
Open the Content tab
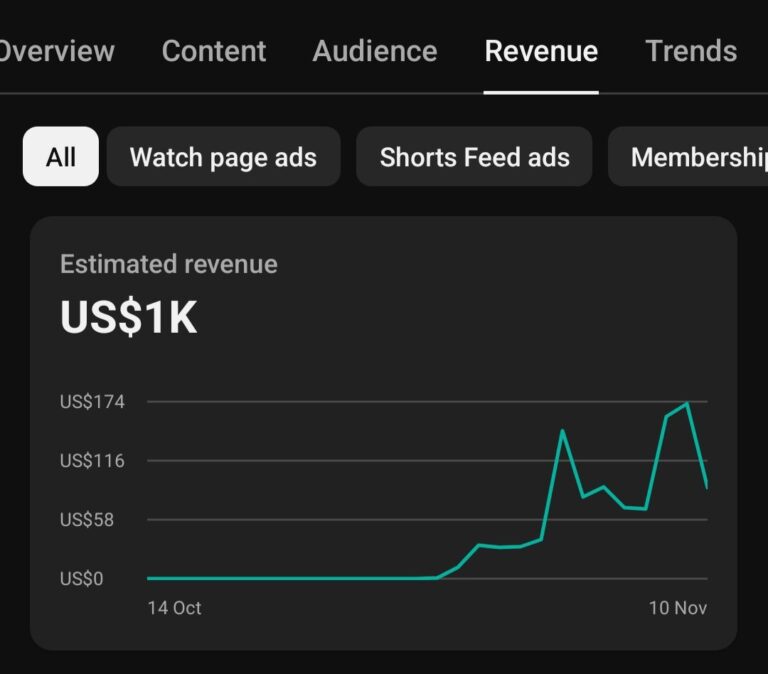click(214, 51)
